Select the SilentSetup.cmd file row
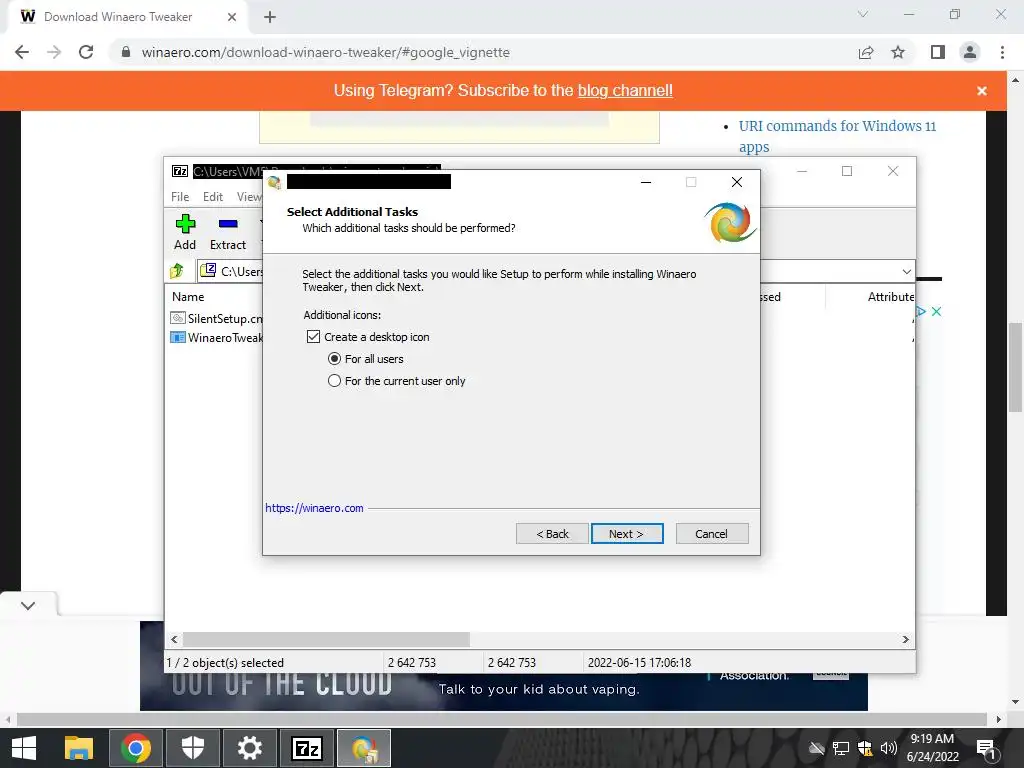The width and height of the screenshot is (1024, 768). (x=216, y=318)
